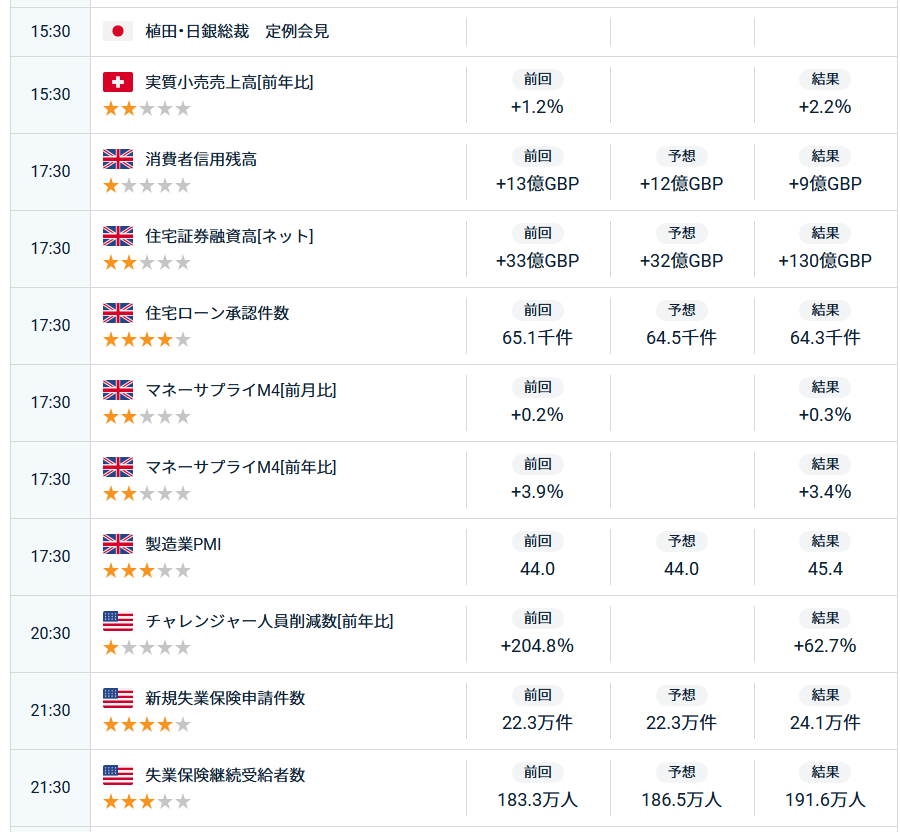The image size is (900, 832).
Task: Click the star rating under 住宅ローン承認件数
Action: tap(147, 340)
